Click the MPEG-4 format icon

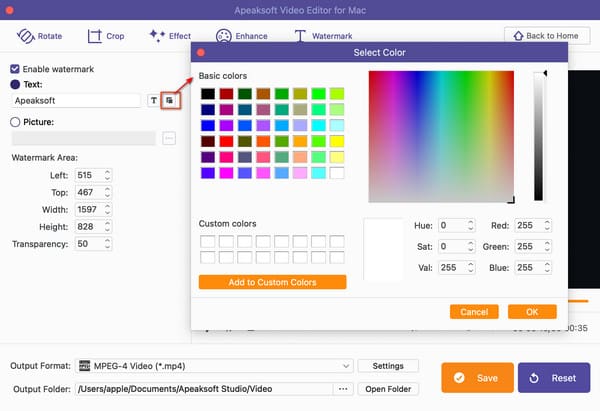pos(84,366)
